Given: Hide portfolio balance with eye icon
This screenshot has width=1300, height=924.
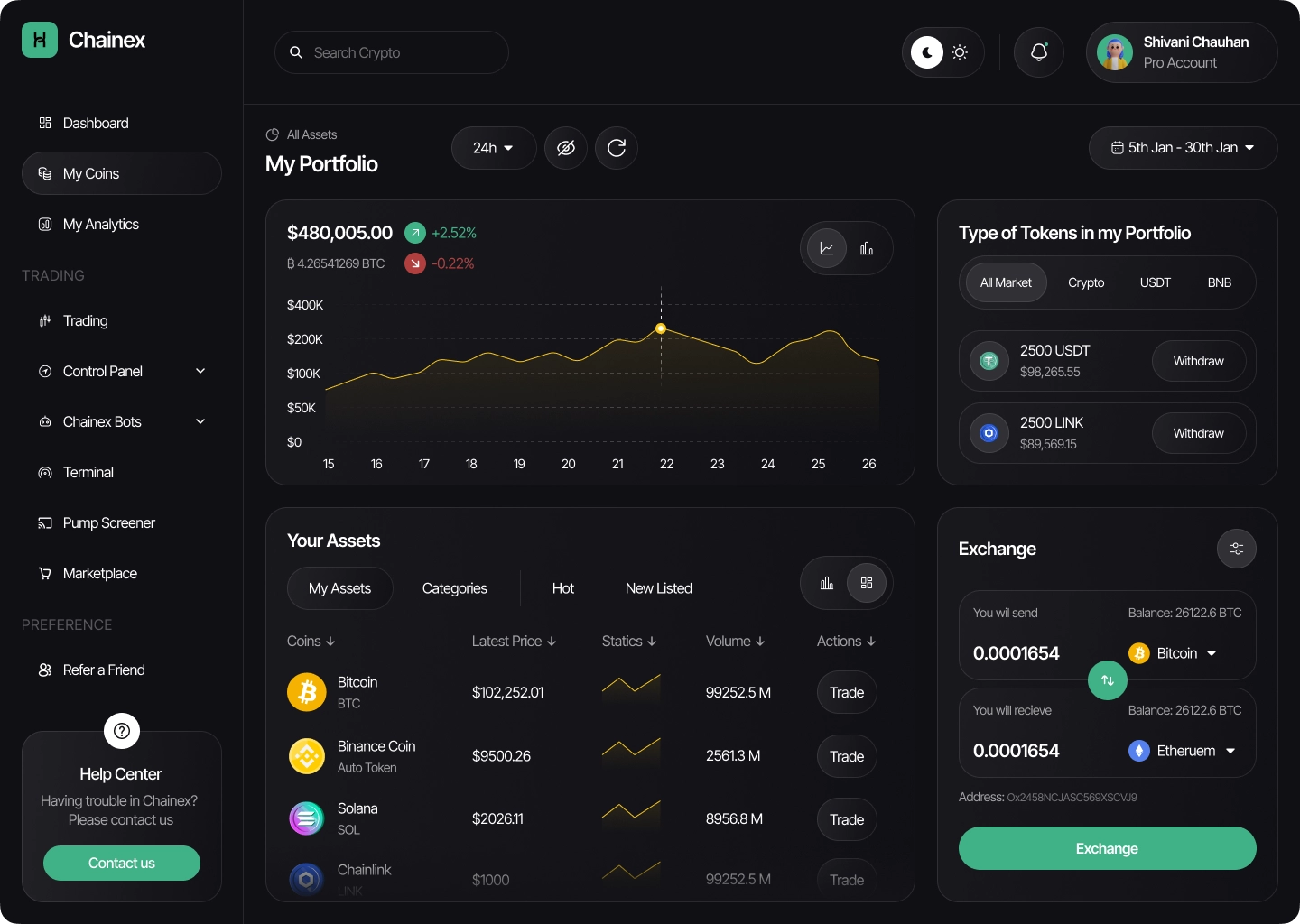Looking at the screenshot, I should point(566,148).
